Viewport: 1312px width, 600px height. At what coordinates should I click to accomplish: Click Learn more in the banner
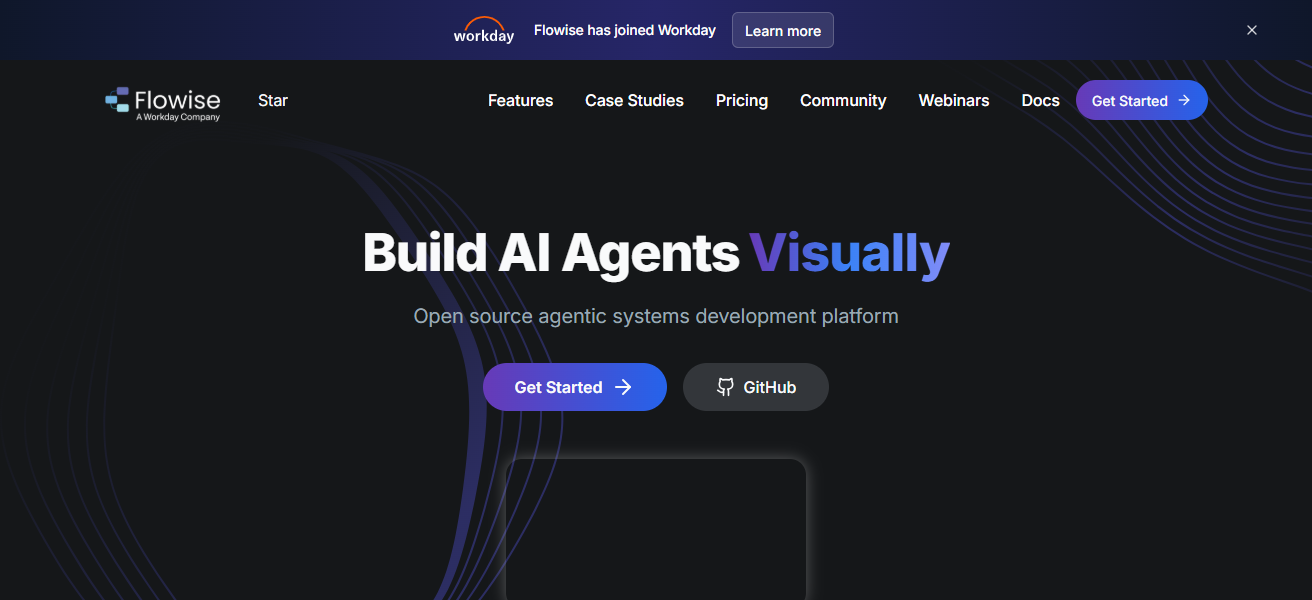(x=783, y=30)
